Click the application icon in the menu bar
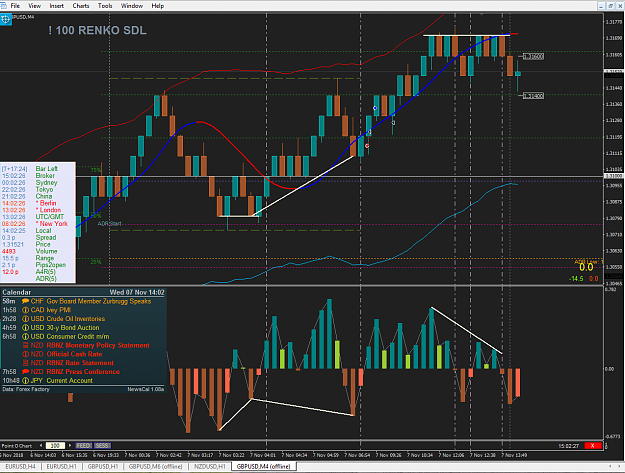This screenshot has width=625, height=473. pos(3,6)
